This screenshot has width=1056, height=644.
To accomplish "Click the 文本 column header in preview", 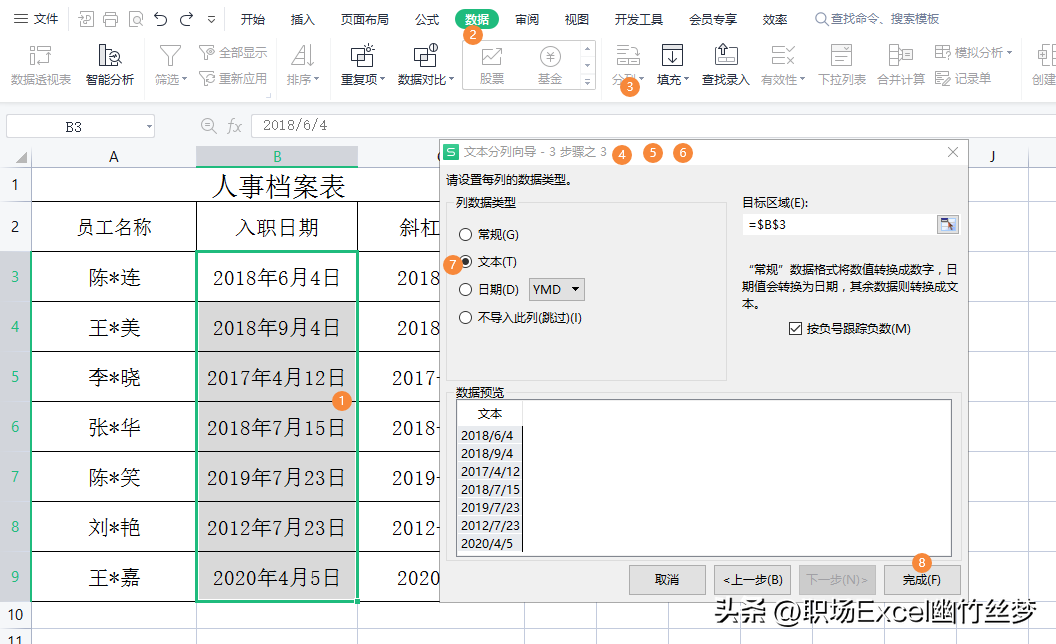I will click(490, 414).
